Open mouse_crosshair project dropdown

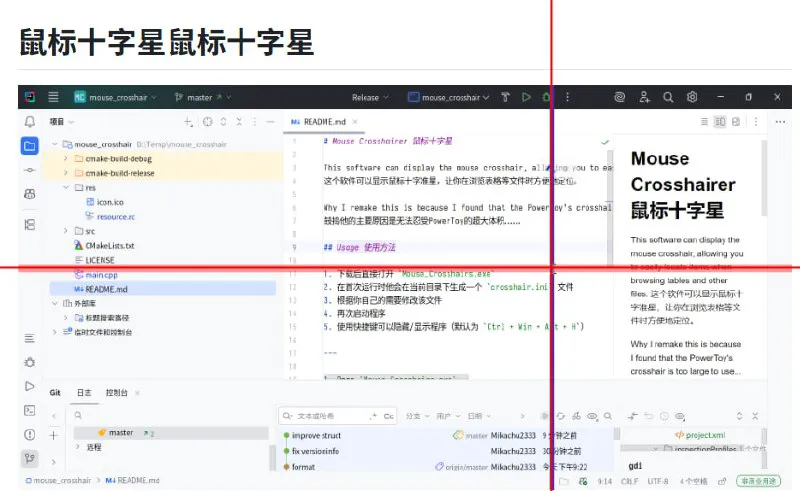click(116, 97)
